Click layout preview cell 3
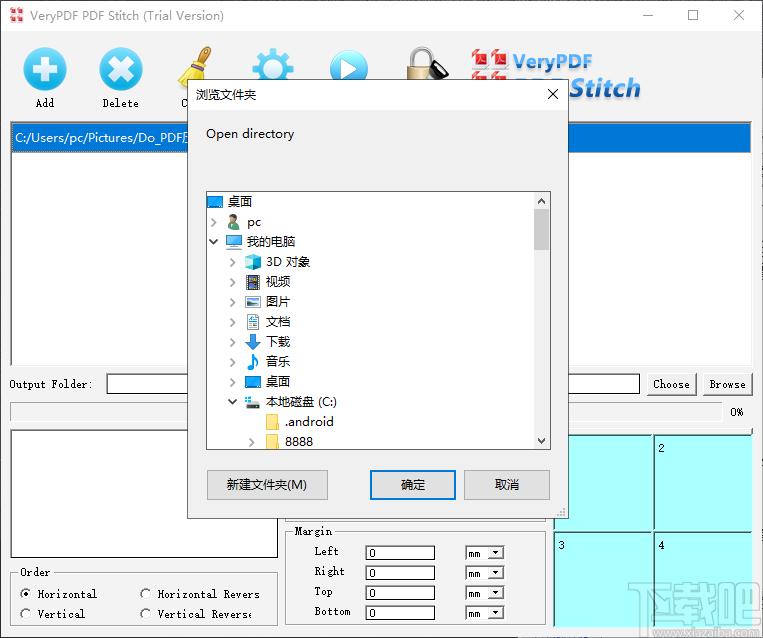The image size is (763, 638). [x=603, y=580]
